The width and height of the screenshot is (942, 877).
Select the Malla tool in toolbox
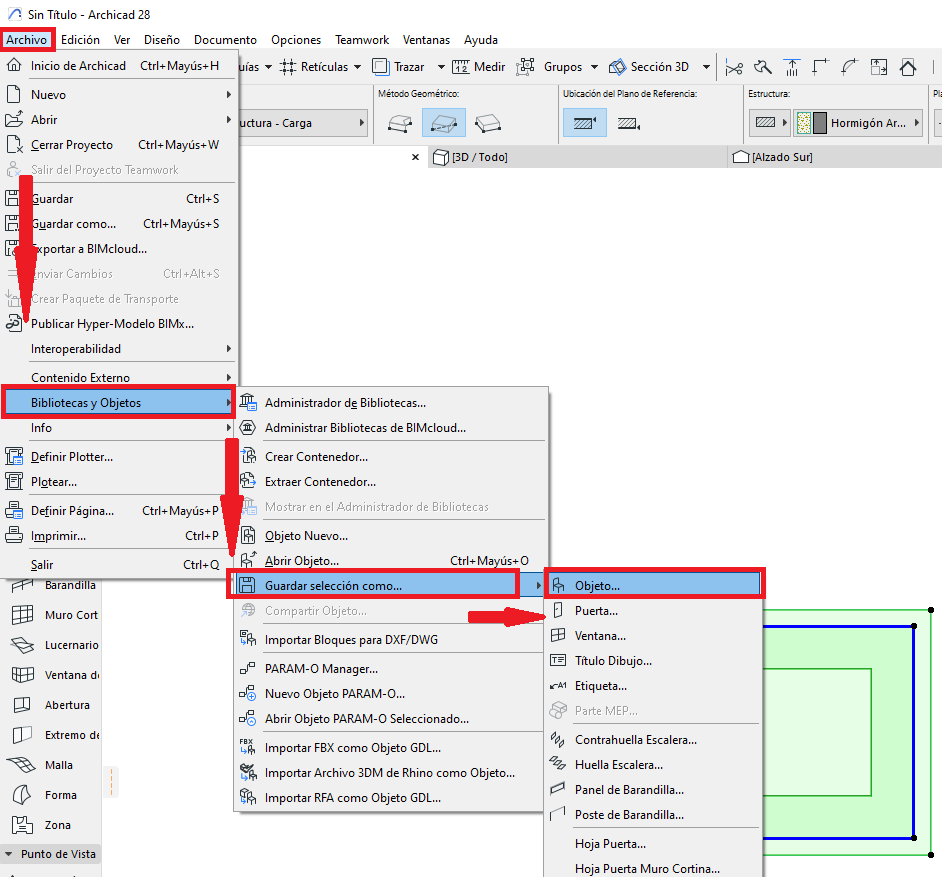point(58,765)
